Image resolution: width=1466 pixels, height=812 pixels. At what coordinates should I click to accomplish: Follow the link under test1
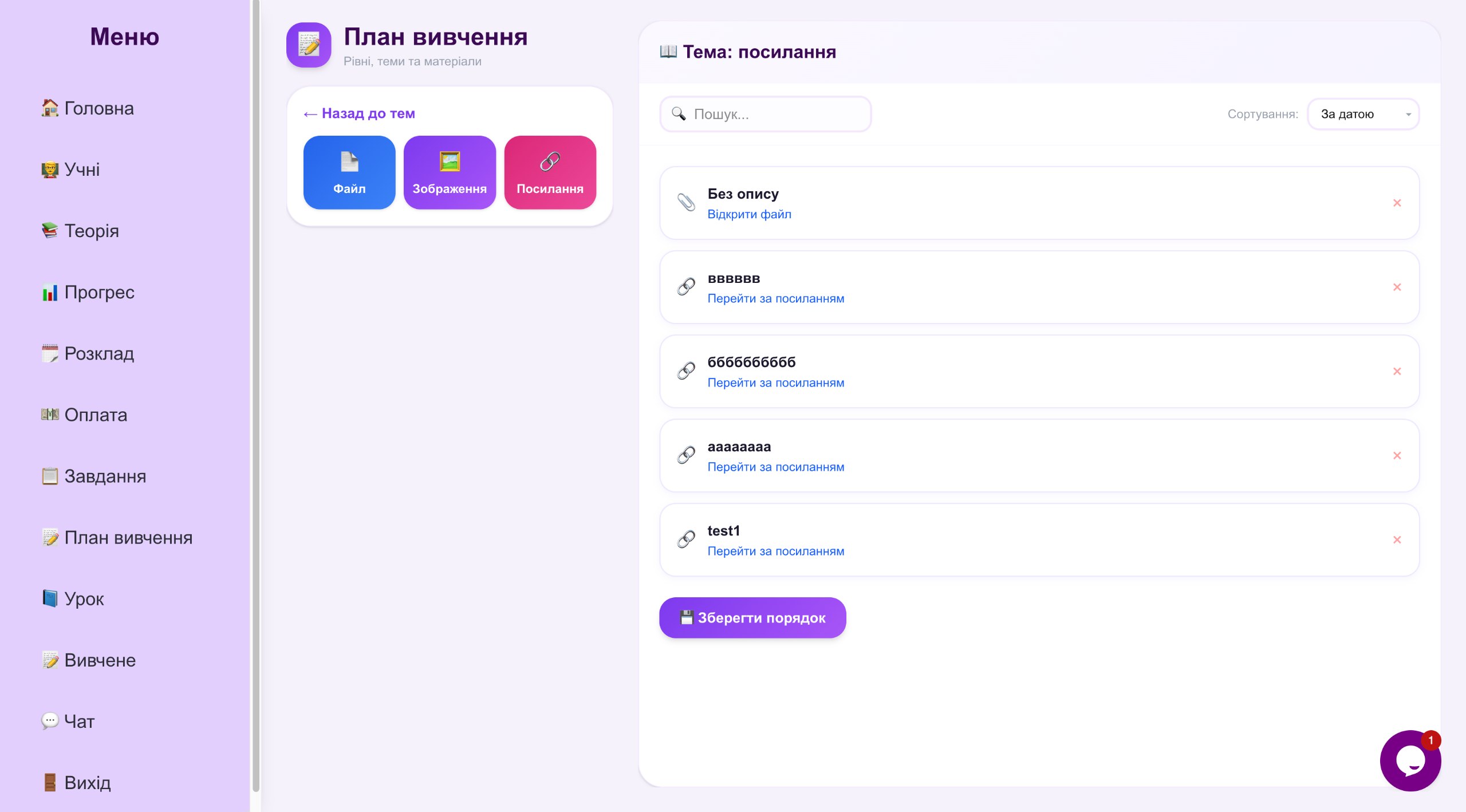(776, 551)
